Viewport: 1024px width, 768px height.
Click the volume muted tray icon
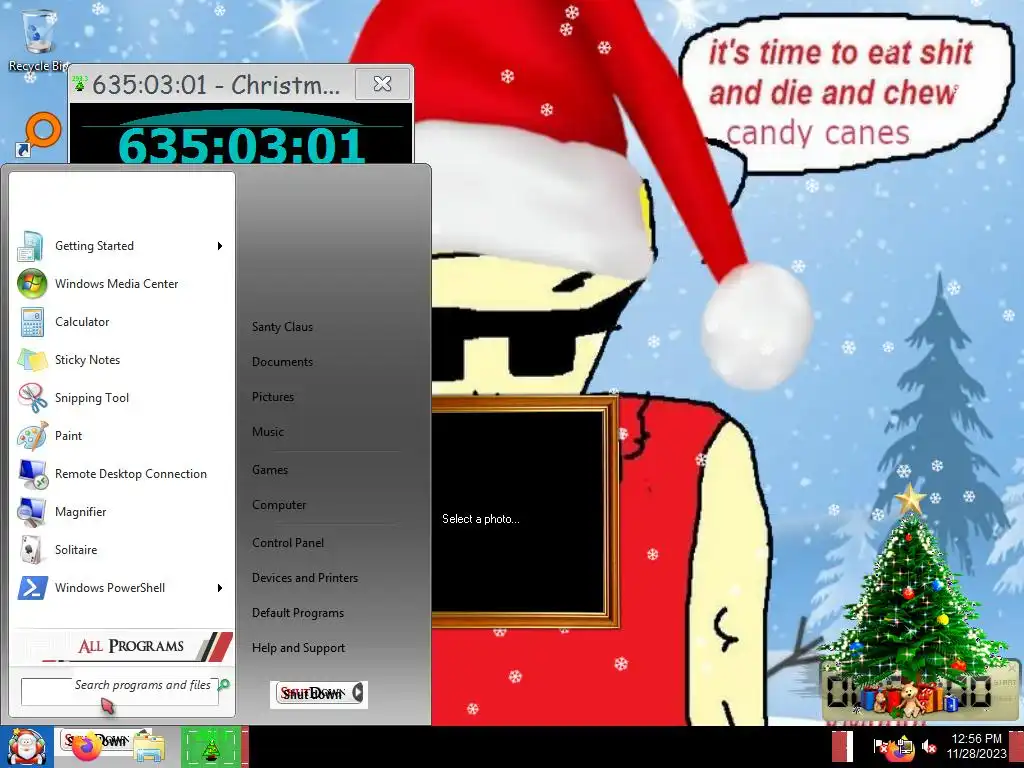929,746
